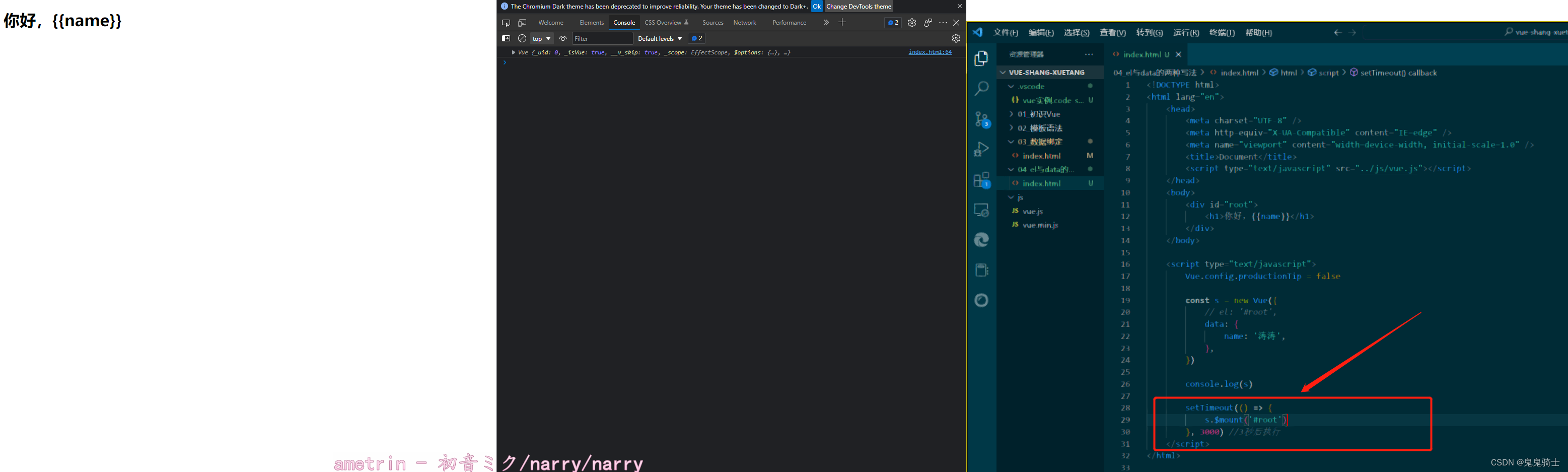Click the Change DevTools theme button
Viewport: 1568px width, 472px height.
click(858, 6)
